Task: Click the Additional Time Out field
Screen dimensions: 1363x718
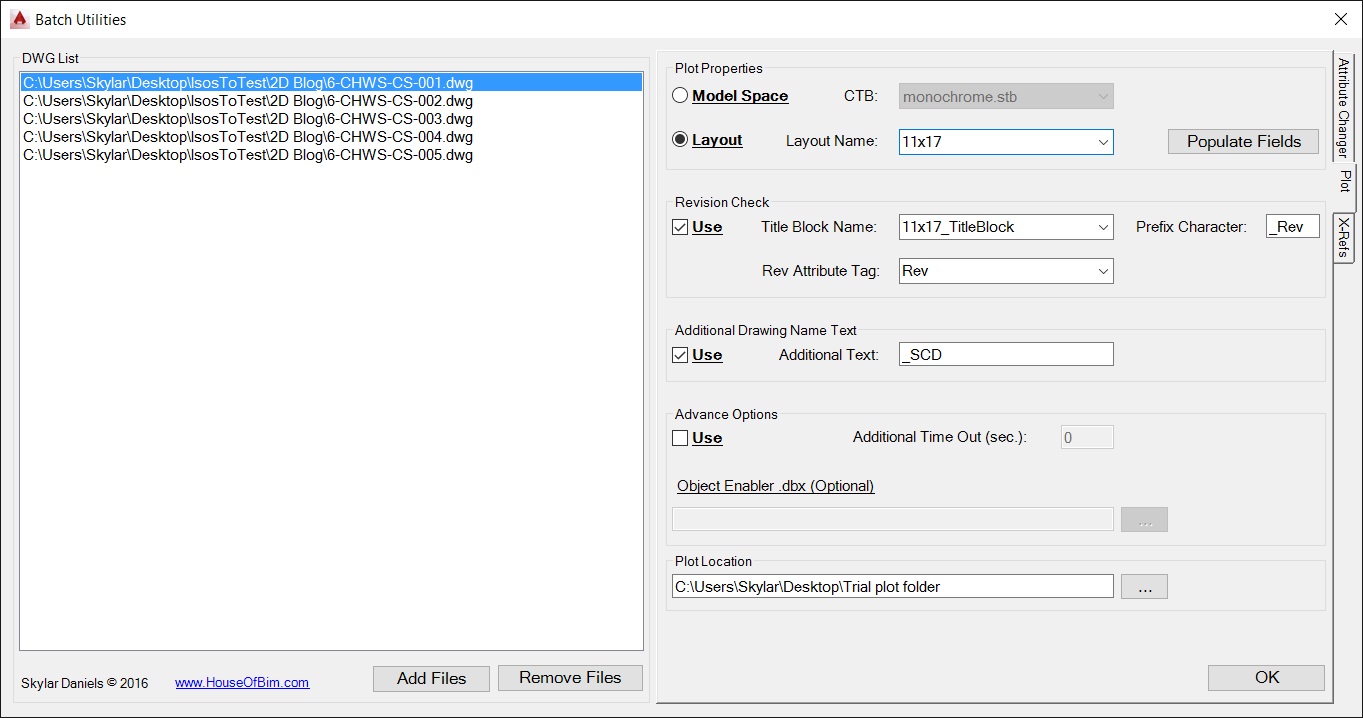Action: 1087,437
